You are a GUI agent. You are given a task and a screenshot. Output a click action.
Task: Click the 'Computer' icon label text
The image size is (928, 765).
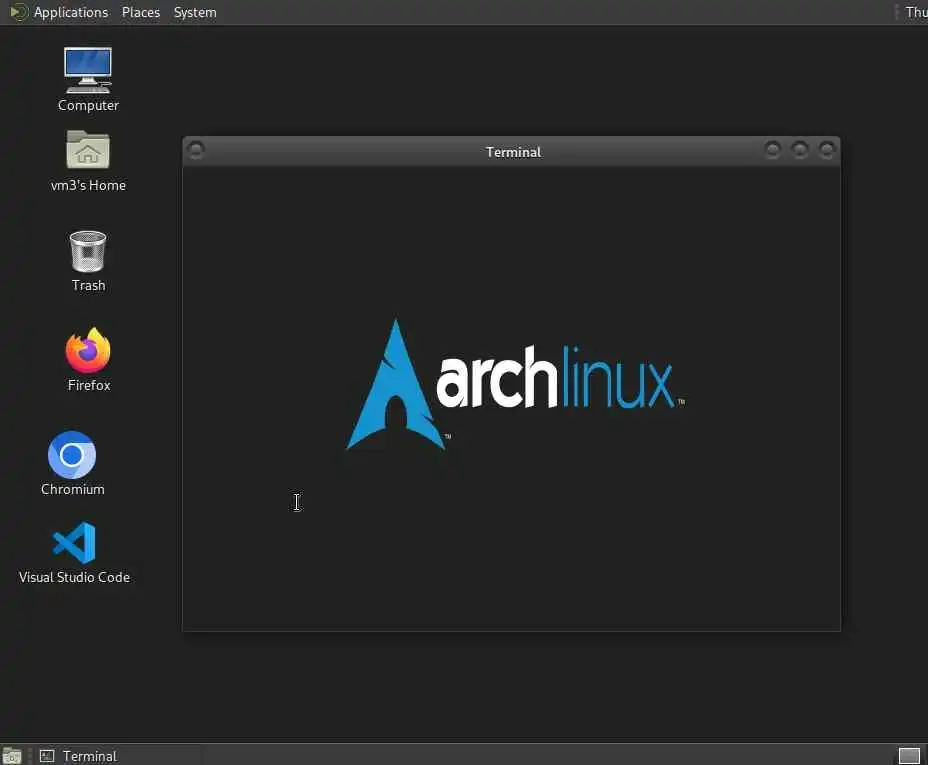click(x=88, y=105)
